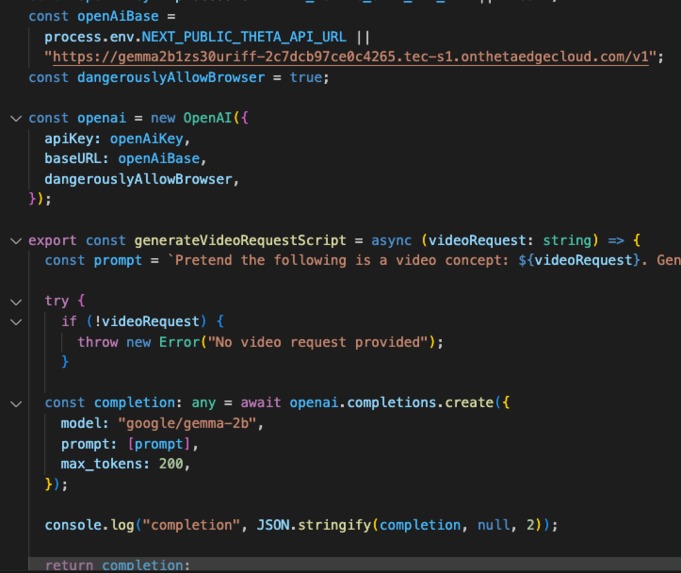
Task: Click the 'Error' class name
Action: (x=179, y=342)
